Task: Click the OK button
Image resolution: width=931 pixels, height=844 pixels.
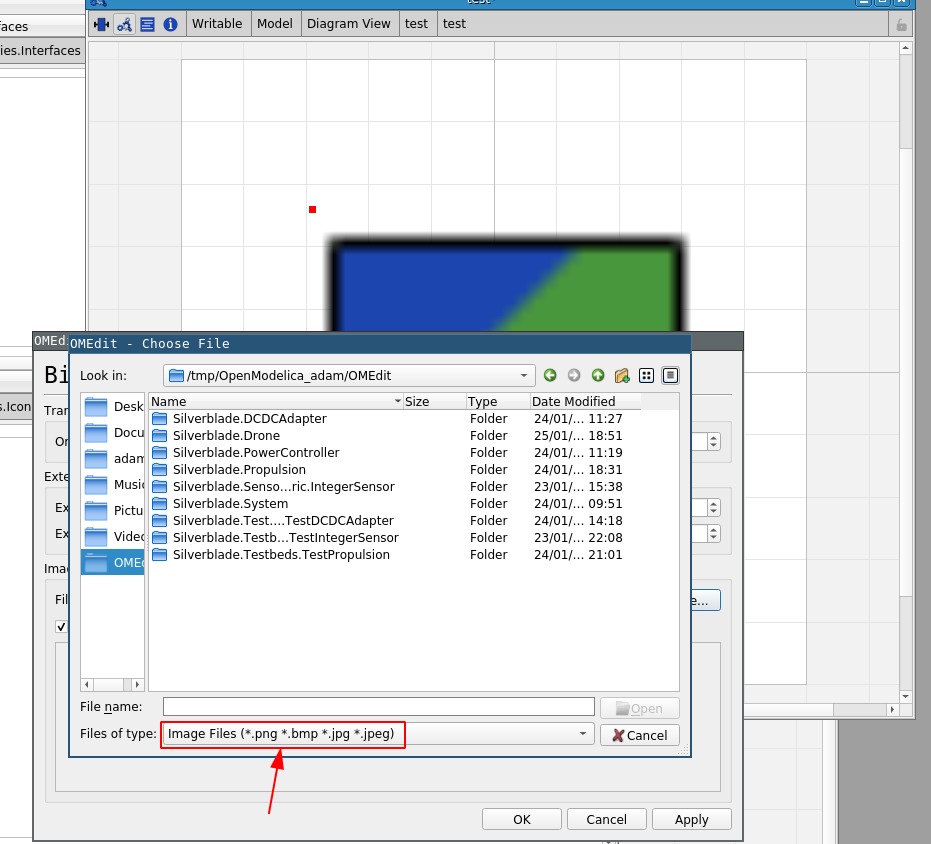Action: (x=521, y=818)
